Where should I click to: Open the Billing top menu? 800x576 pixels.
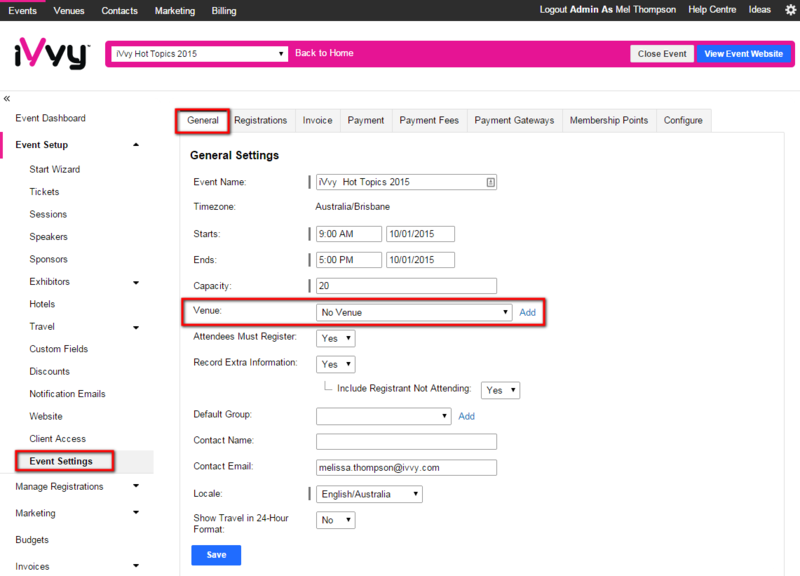(224, 11)
